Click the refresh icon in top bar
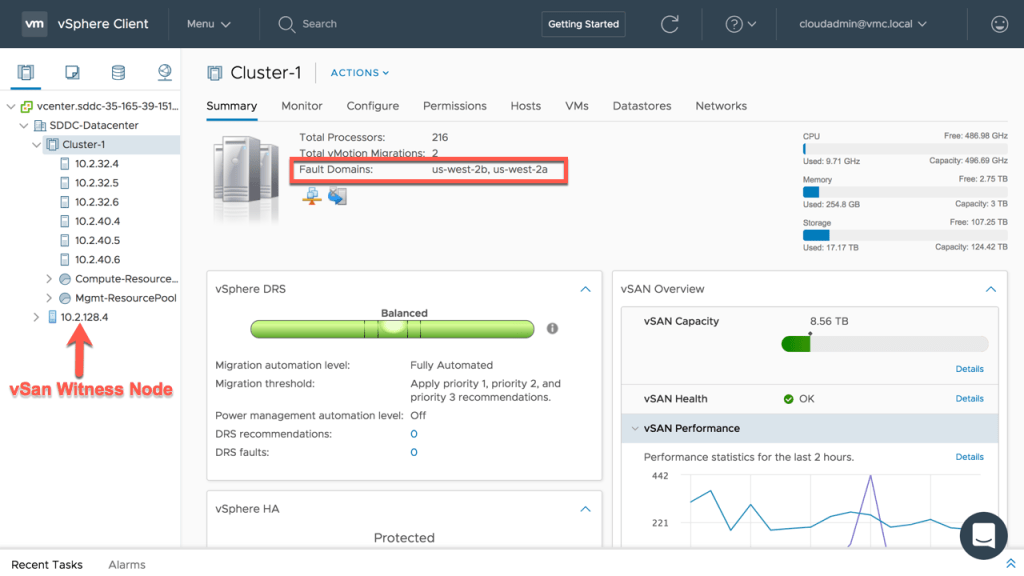The height and width of the screenshot is (576, 1024). 669,24
